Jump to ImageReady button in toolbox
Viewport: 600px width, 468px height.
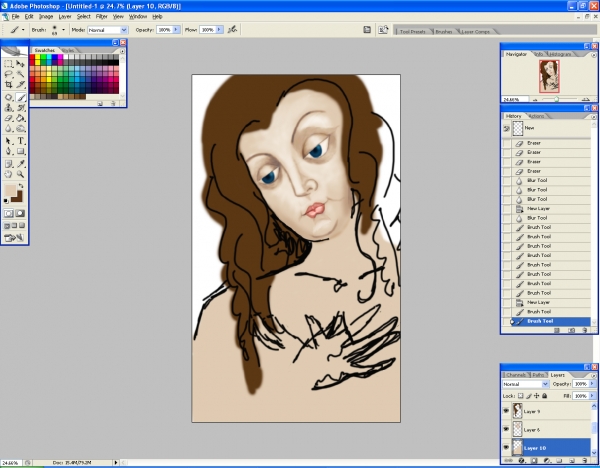14,238
